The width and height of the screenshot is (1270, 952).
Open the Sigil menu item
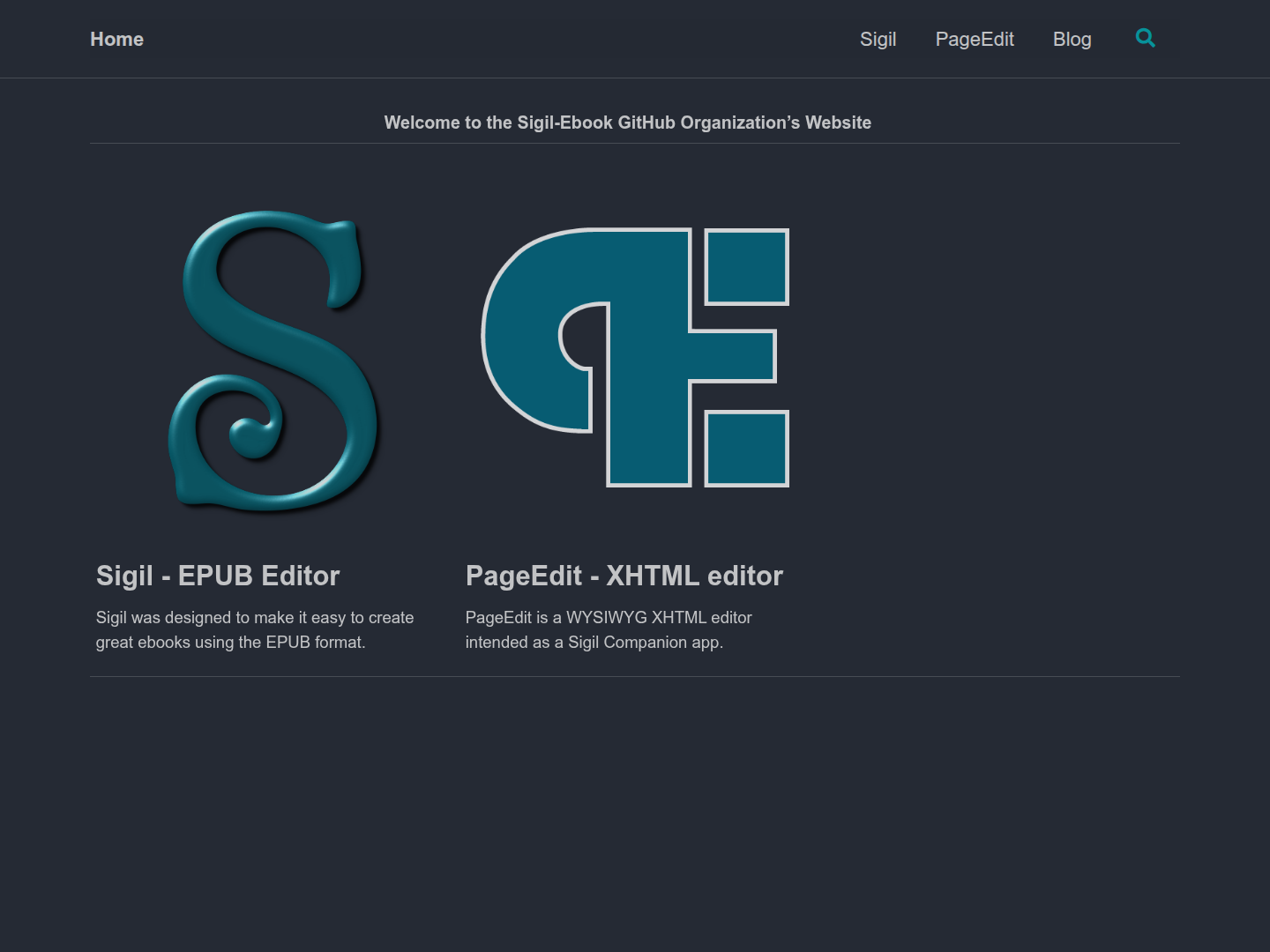878,39
